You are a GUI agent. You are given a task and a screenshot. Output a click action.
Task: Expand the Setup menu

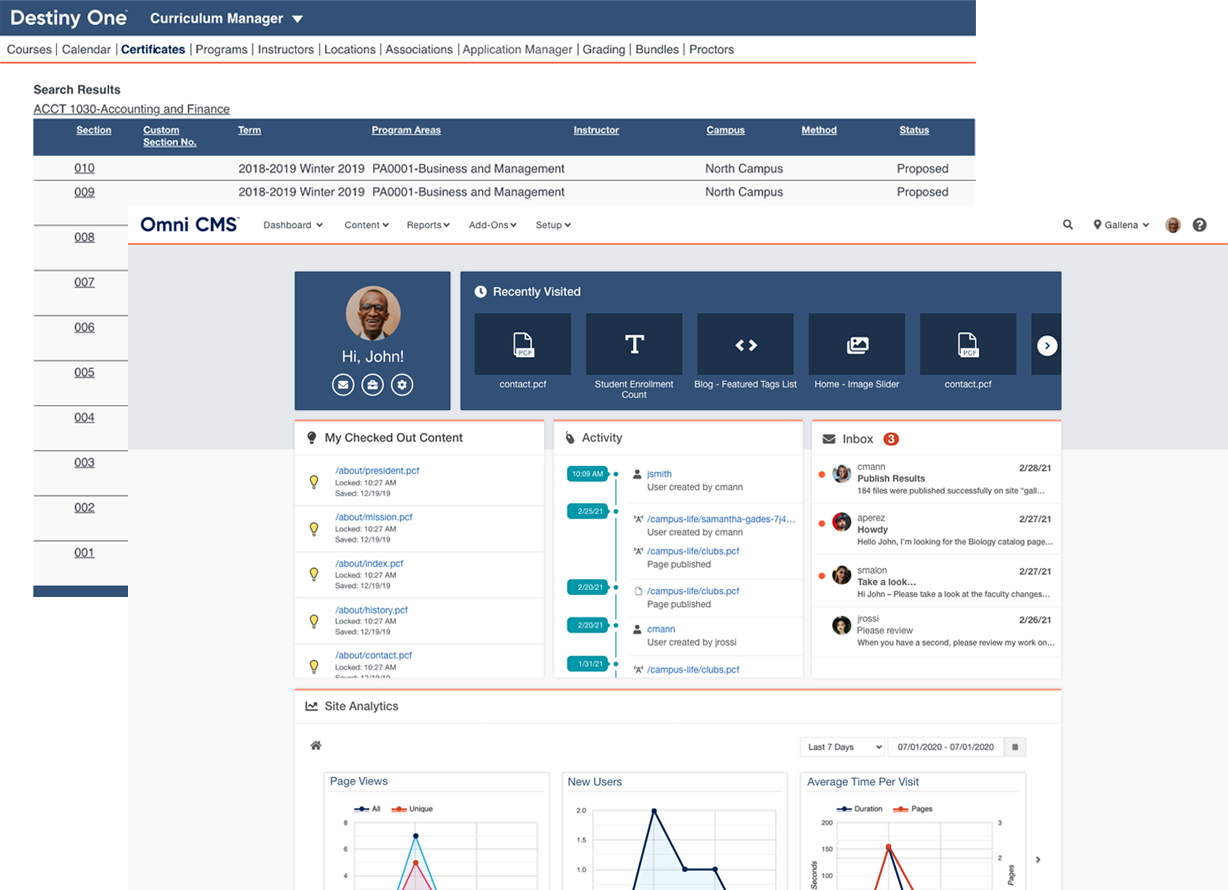point(553,225)
